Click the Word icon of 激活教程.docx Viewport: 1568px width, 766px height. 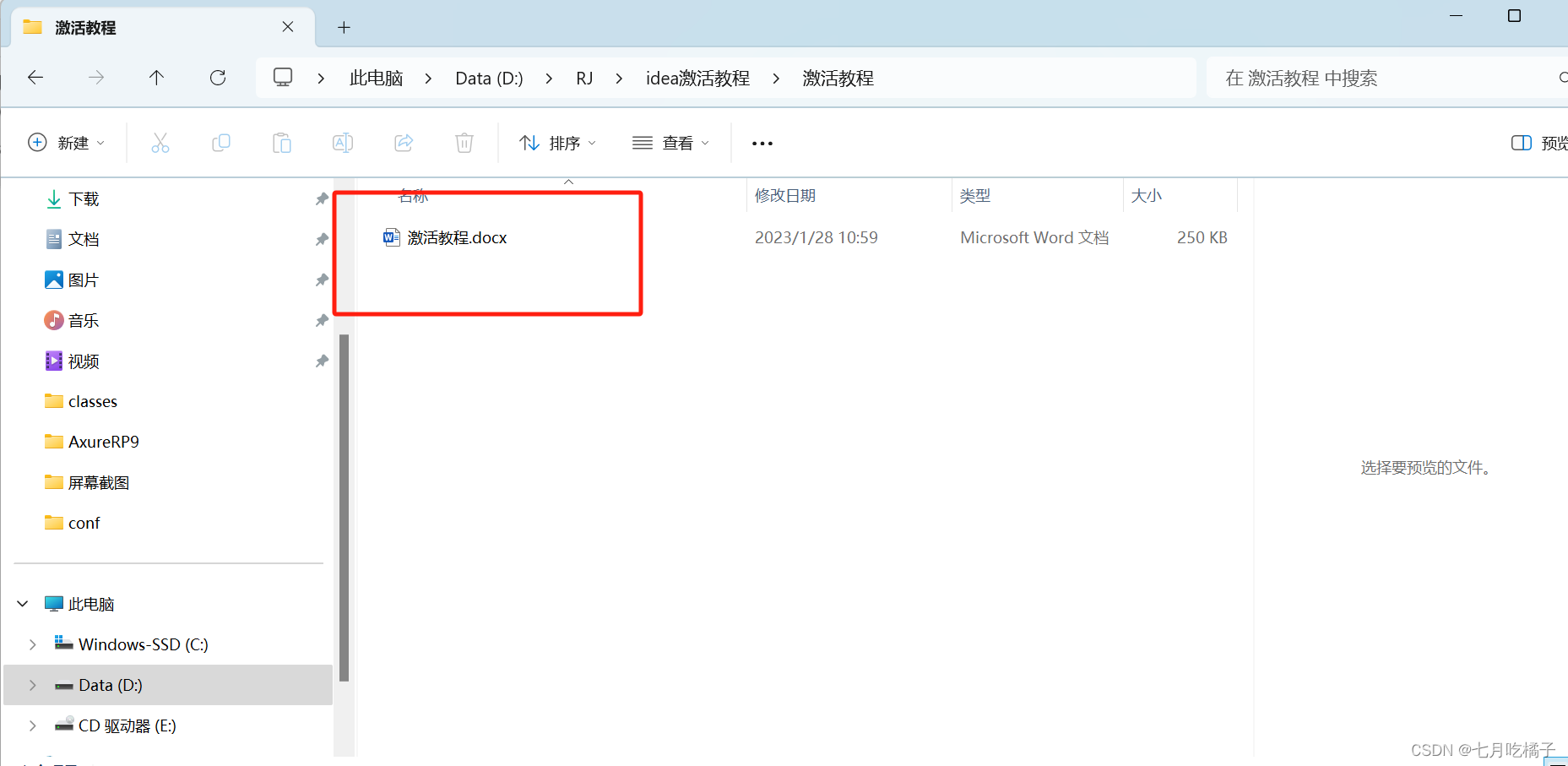pos(391,237)
